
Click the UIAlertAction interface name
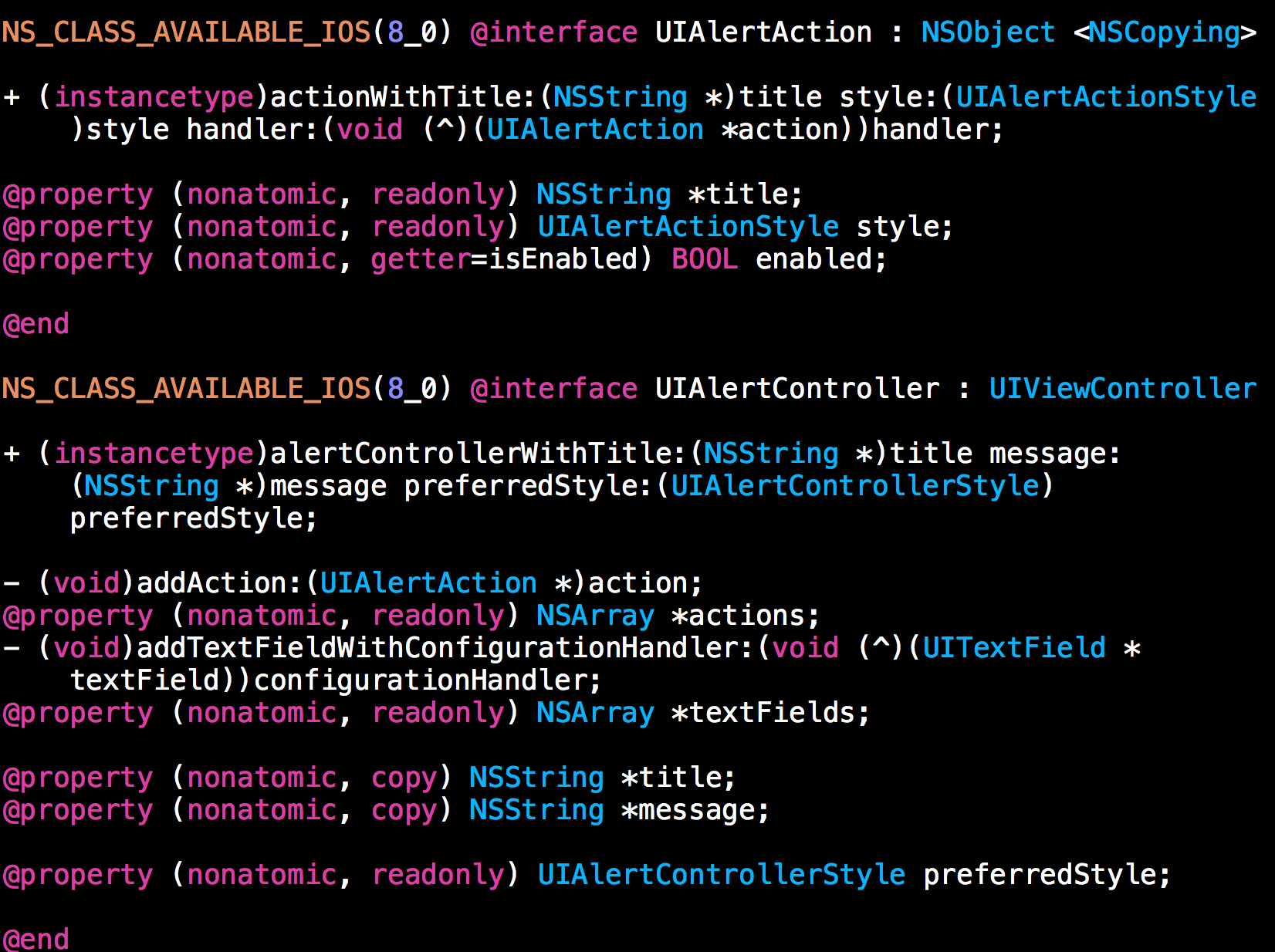[x=763, y=32]
